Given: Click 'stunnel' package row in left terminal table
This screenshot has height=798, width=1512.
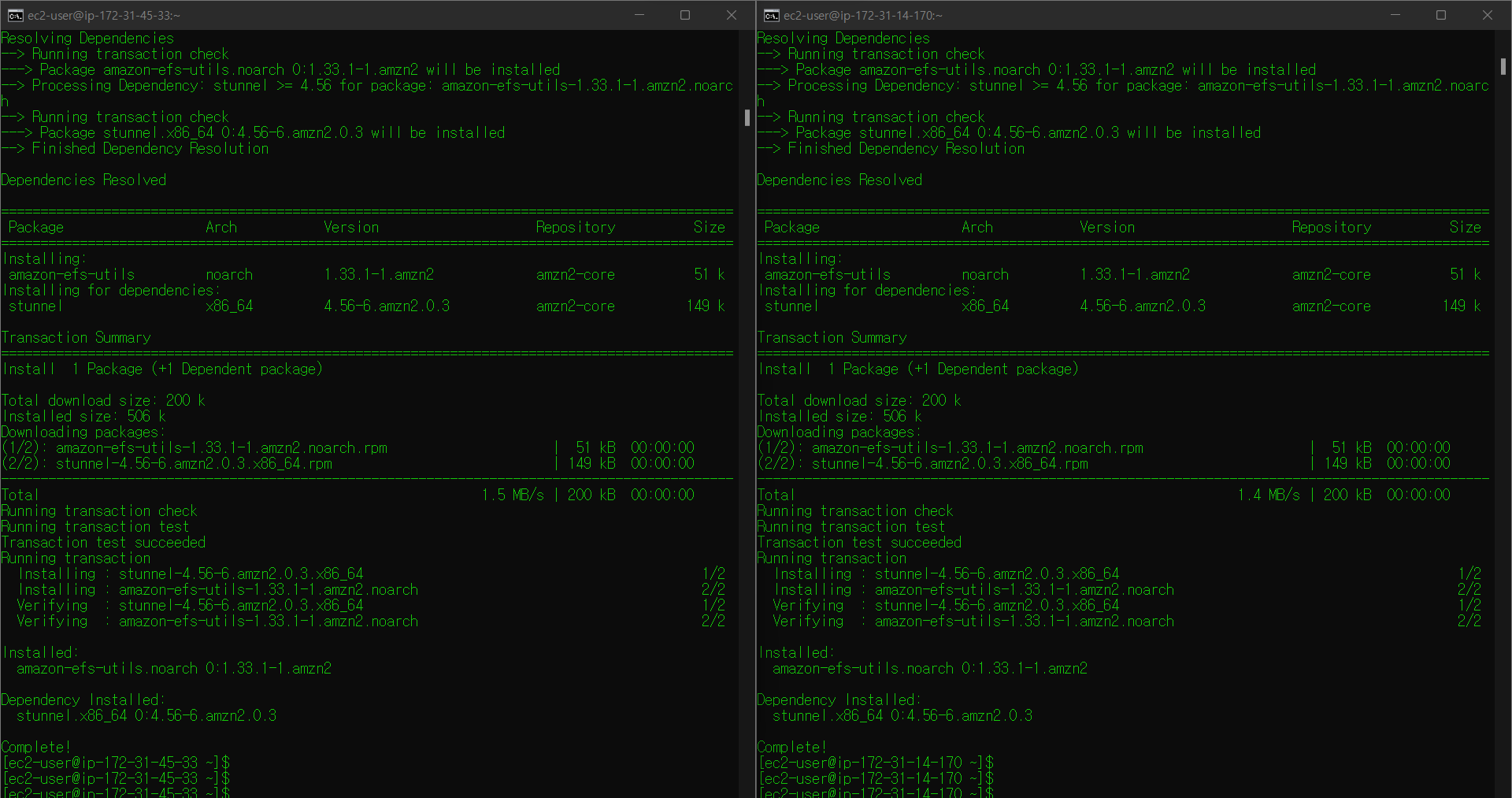Looking at the screenshot, I should click(366, 306).
